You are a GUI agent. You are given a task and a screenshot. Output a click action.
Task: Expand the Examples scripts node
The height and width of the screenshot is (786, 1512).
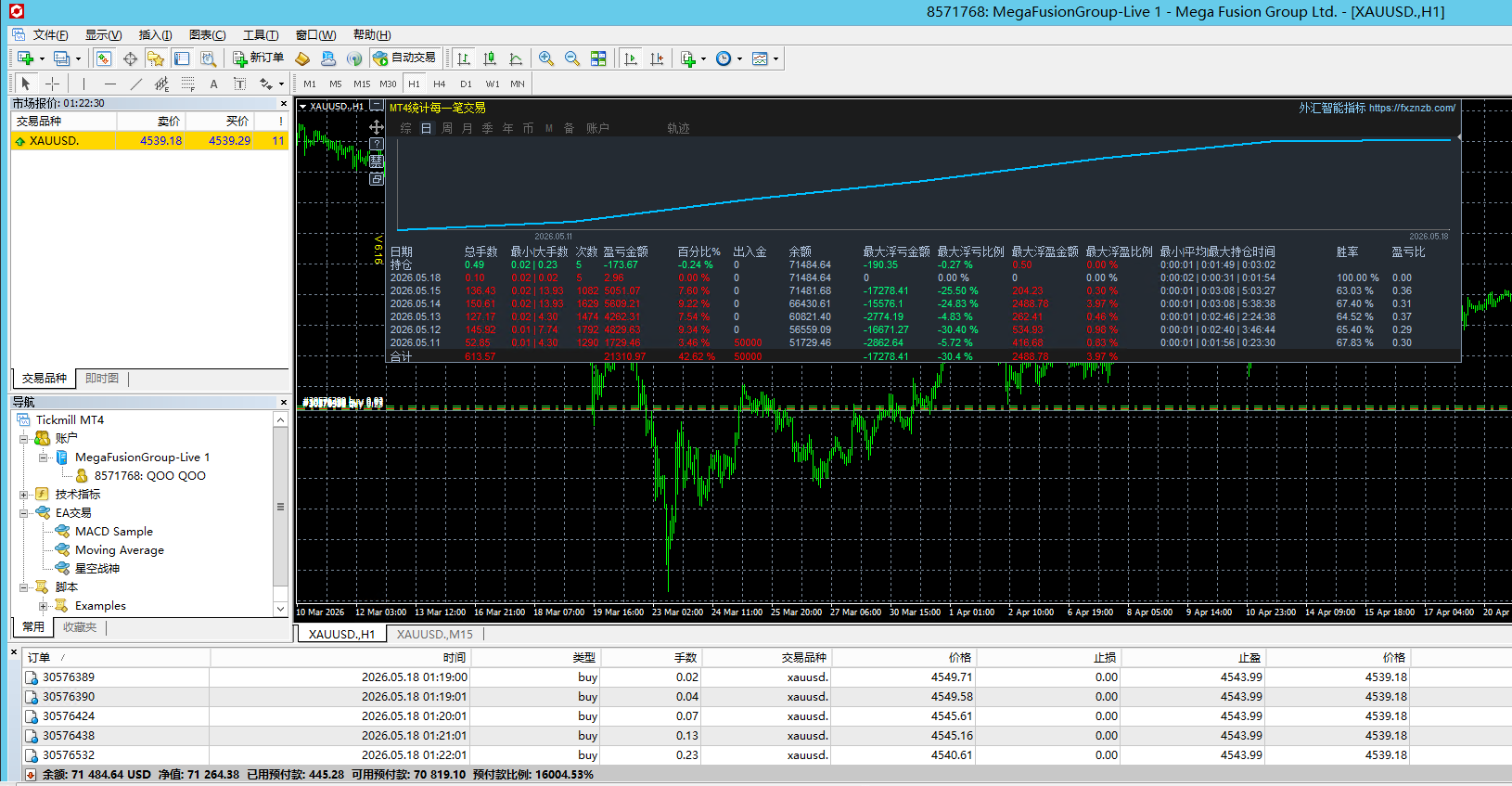click(x=44, y=606)
